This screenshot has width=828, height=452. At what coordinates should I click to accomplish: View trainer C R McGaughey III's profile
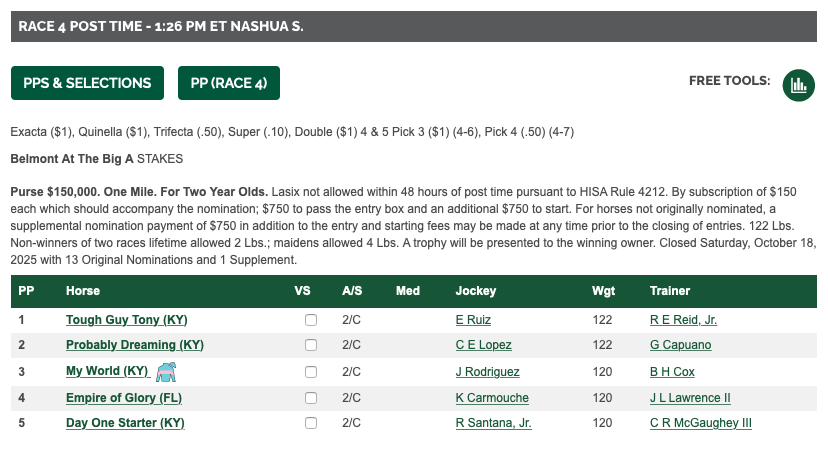point(700,424)
